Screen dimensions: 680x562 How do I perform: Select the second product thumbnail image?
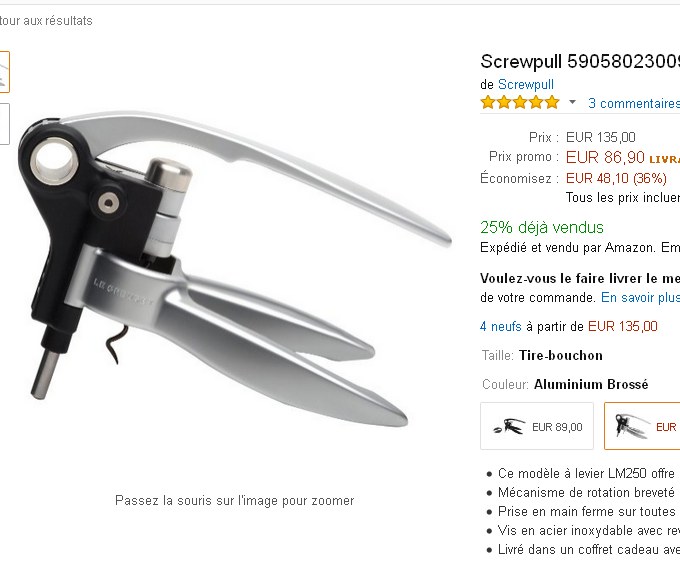coord(4,124)
